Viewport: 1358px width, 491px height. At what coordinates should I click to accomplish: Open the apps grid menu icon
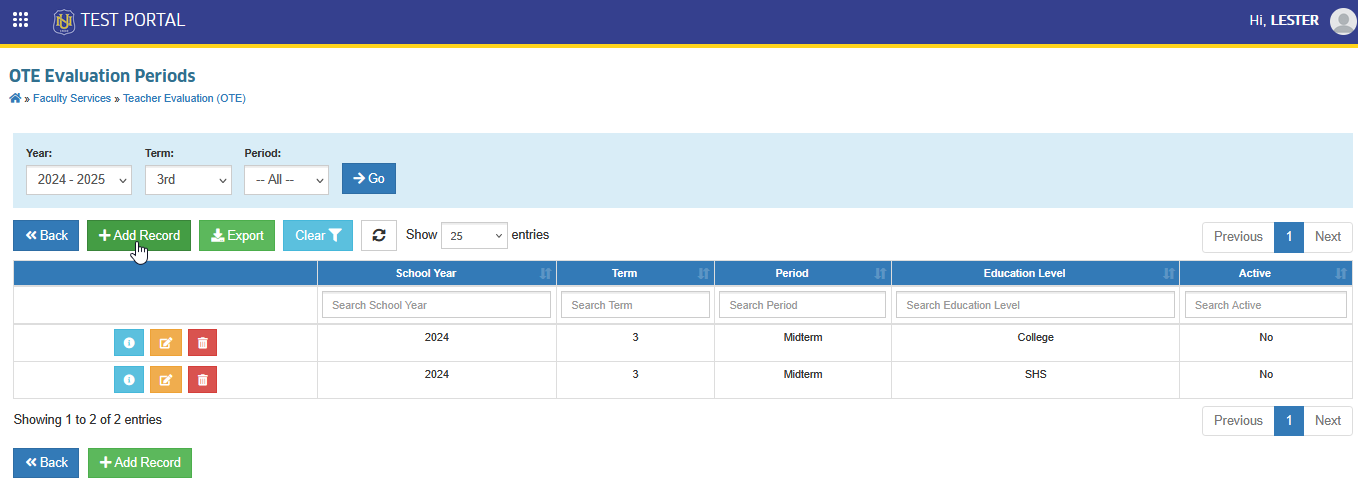(20, 20)
